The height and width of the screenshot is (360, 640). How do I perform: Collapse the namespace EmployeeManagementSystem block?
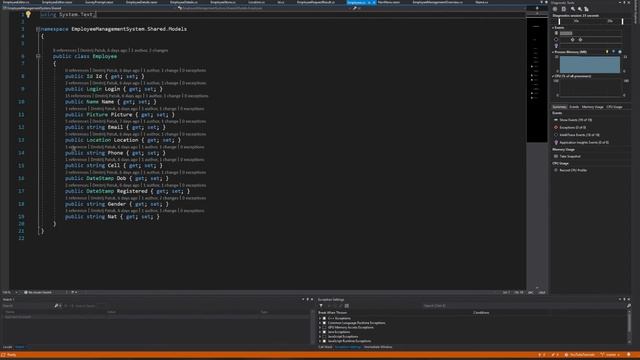[x=38, y=29]
